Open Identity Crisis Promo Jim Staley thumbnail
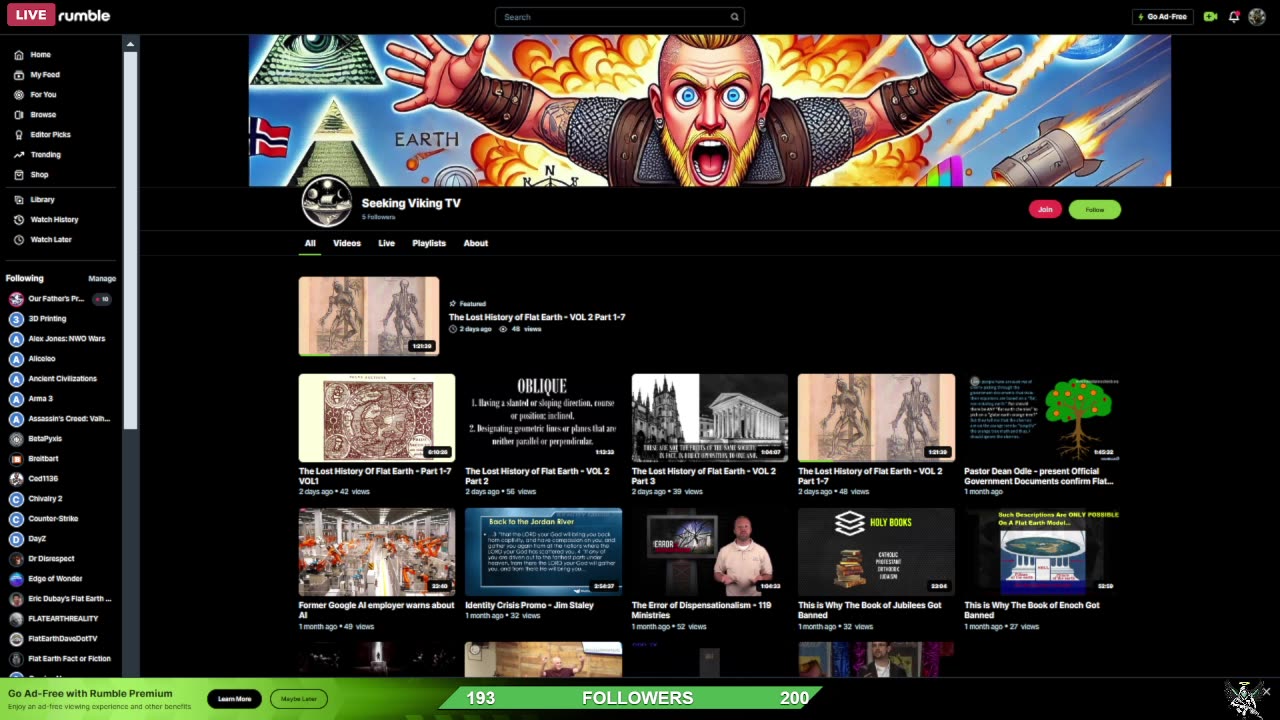This screenshot has width=1280, height=720. 543,552
